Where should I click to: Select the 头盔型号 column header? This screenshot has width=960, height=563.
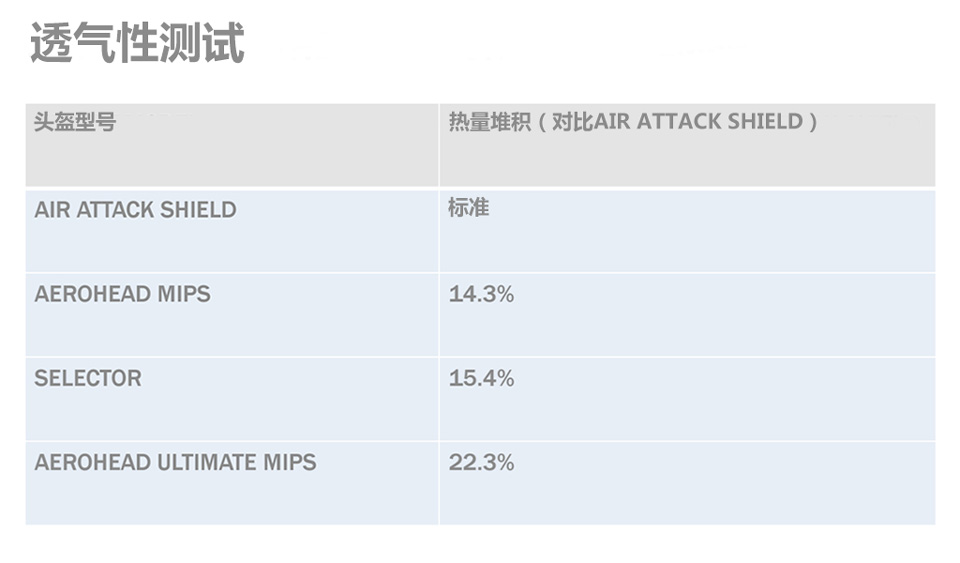click(75, 122)
